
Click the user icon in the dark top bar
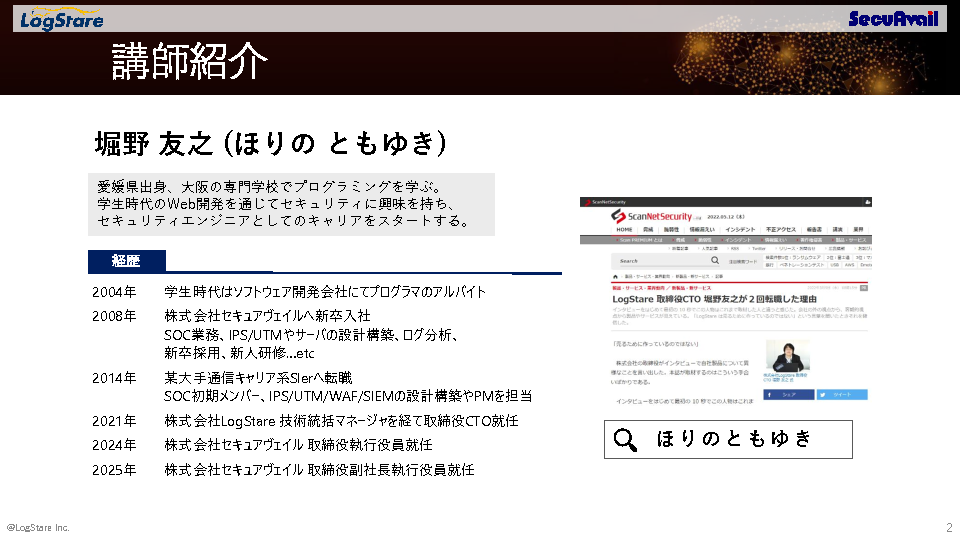click(x=866, y=201)
